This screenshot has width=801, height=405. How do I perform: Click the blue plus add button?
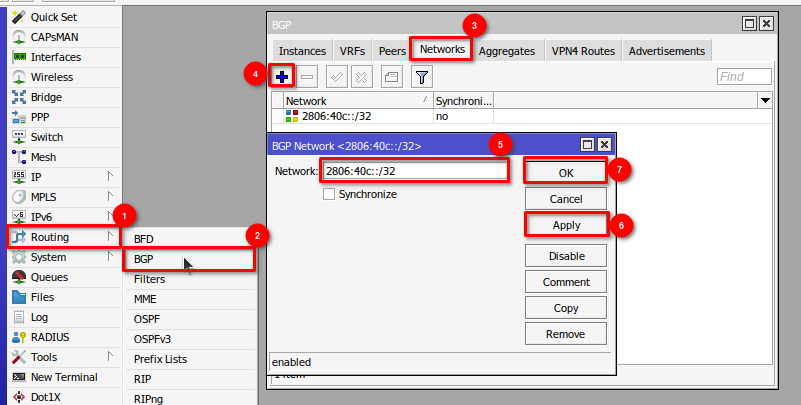tap(283, 77)
